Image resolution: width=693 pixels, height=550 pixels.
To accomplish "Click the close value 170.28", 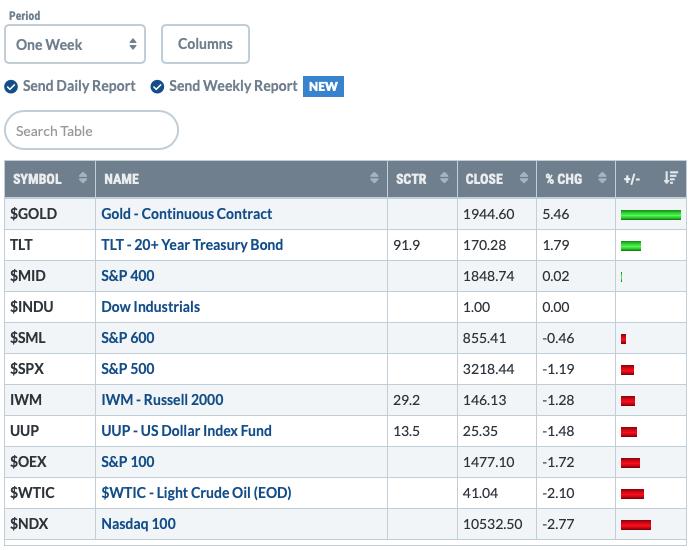I will coord(484,245).
